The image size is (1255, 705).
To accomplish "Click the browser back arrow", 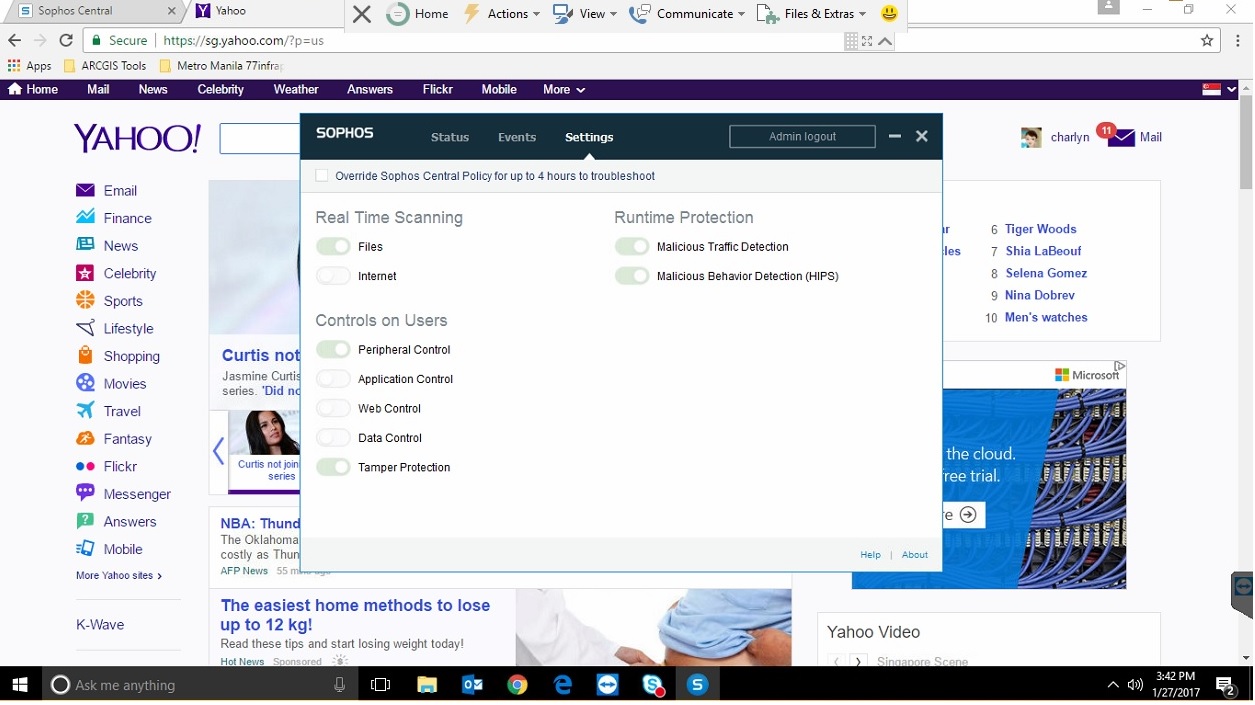I will (14, 41).
